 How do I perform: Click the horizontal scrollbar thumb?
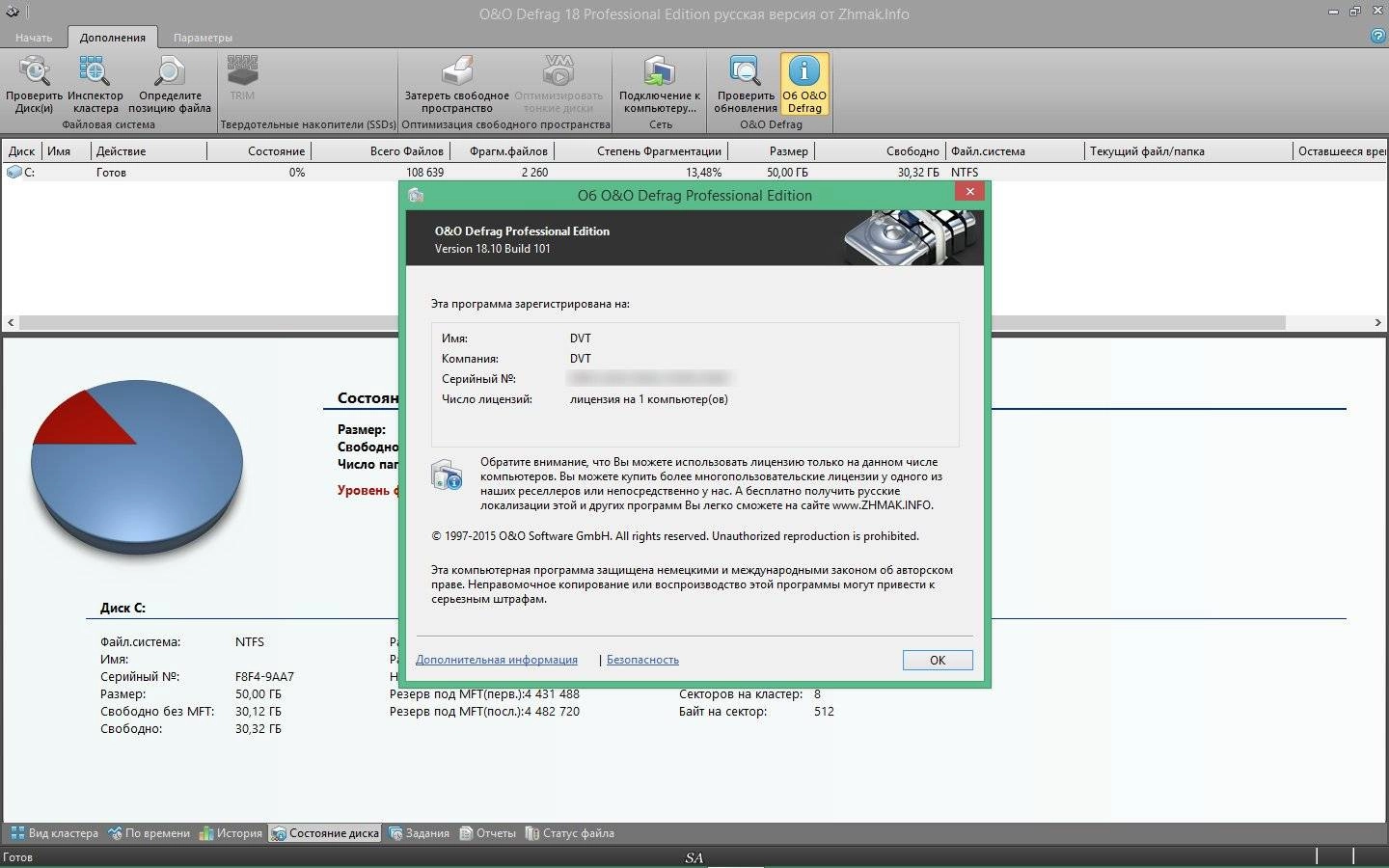click(651, 323)
